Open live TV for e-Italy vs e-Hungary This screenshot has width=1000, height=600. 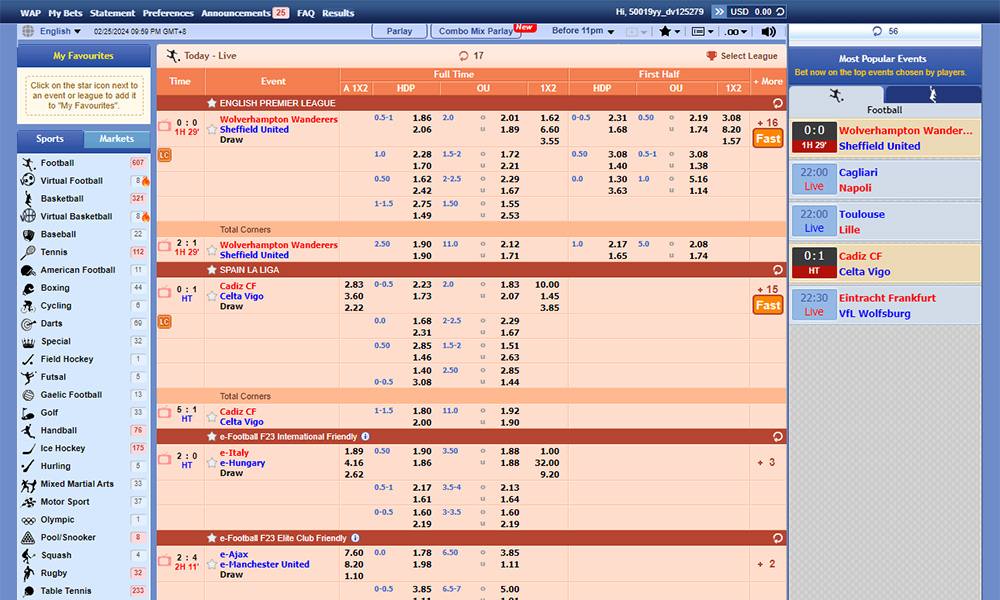pyautogui.click(x=165, y=458)
